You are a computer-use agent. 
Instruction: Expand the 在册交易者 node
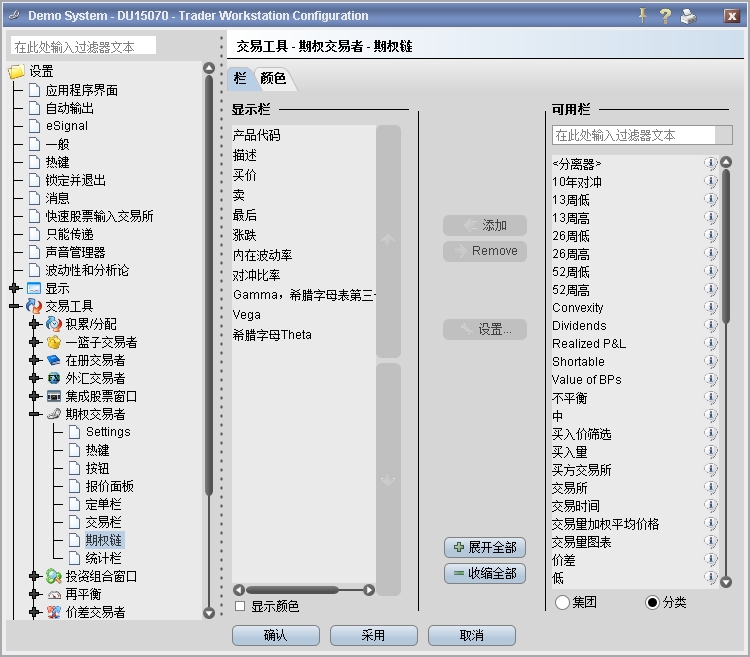[x=34, y=360]
